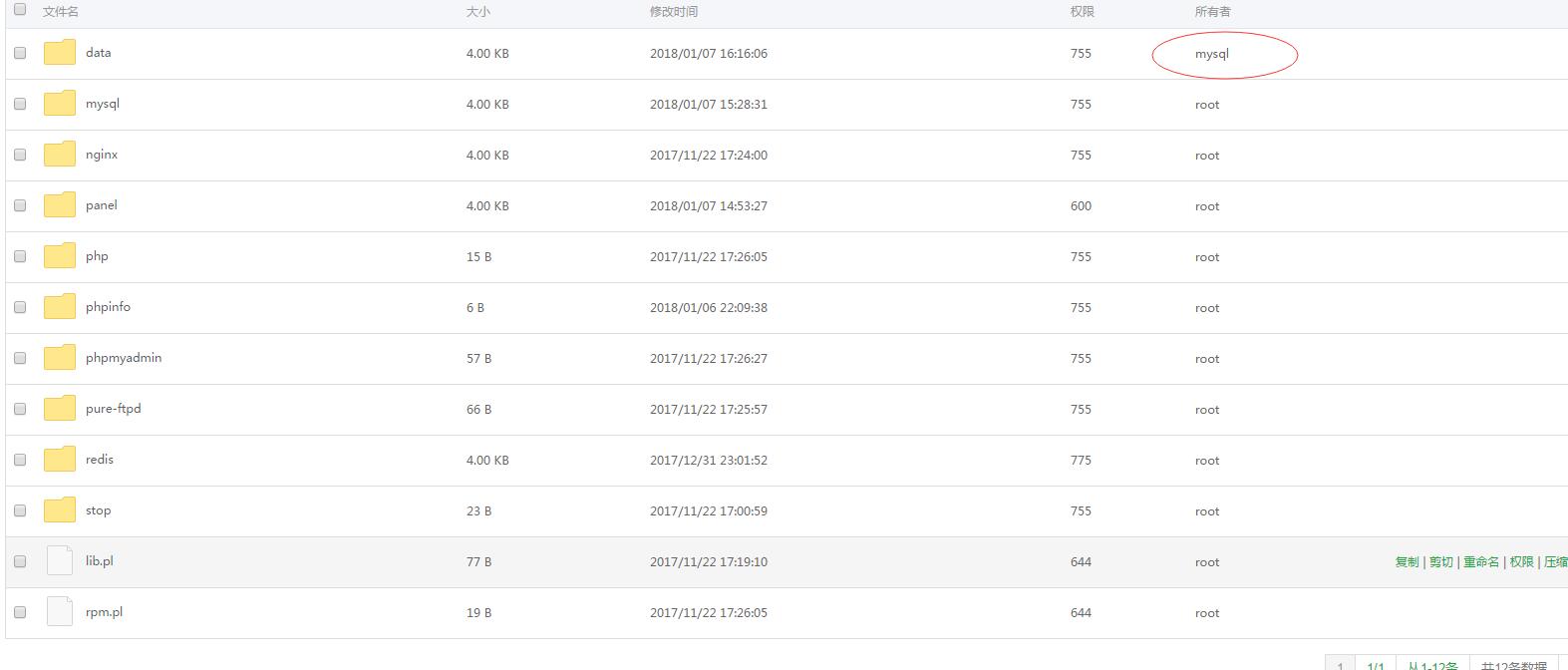Tick the select-all checkbox in header
The image size is (1568, 670).
point(20,10)
